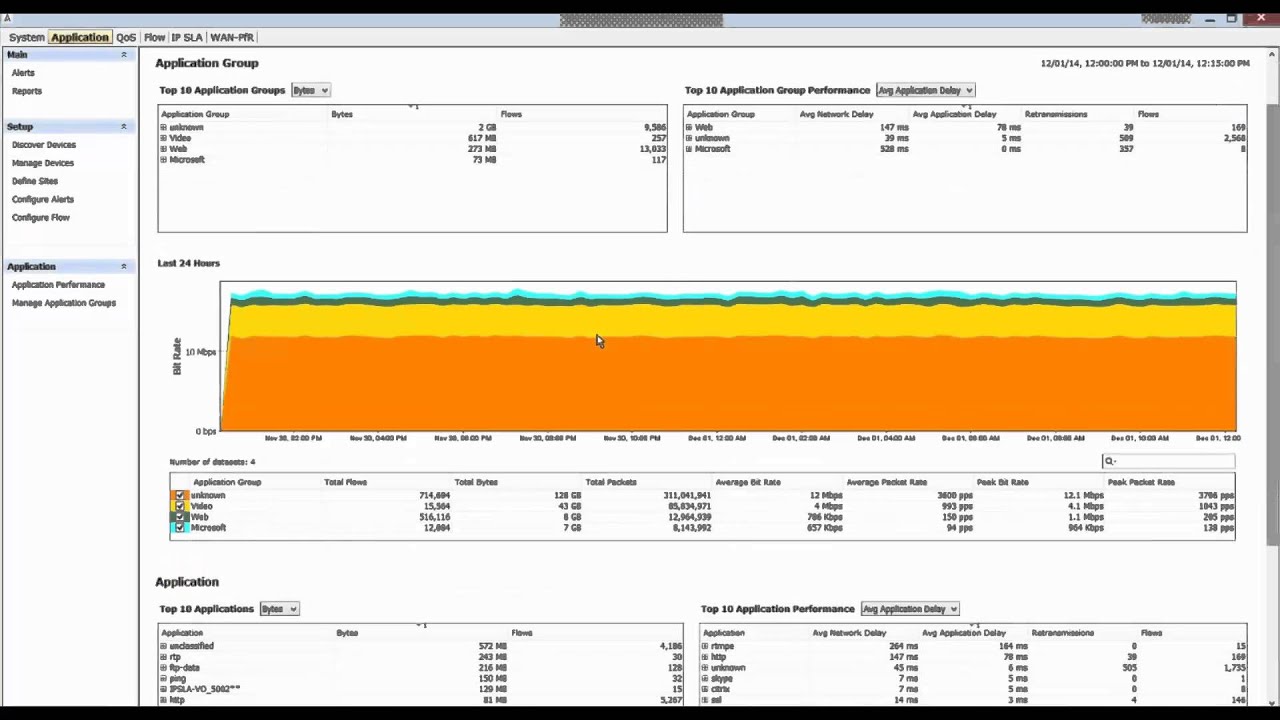Open Define Sites in Setup

tap(35, 181)
